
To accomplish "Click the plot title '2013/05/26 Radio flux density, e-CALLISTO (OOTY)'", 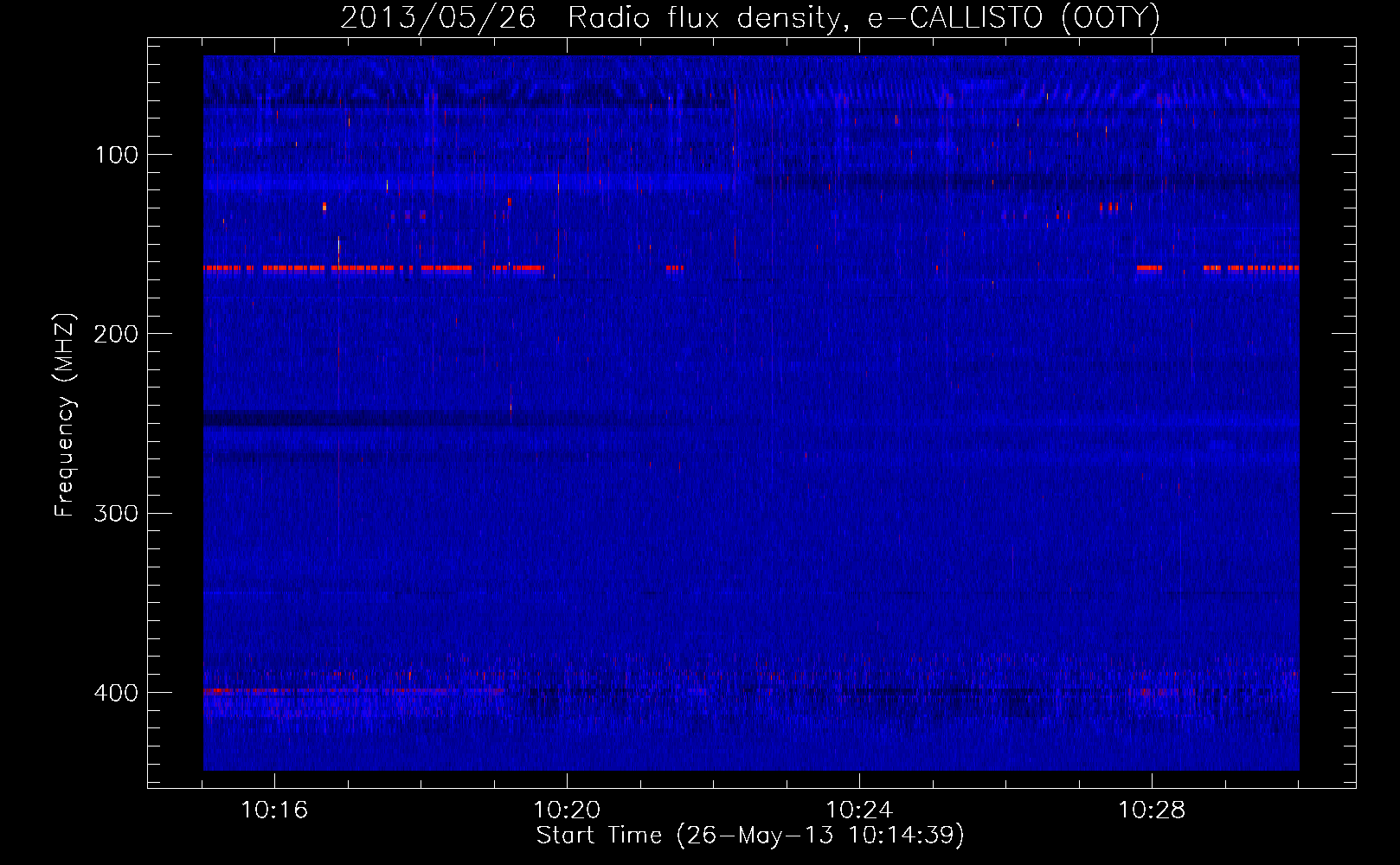I will [x=750, y=17].
